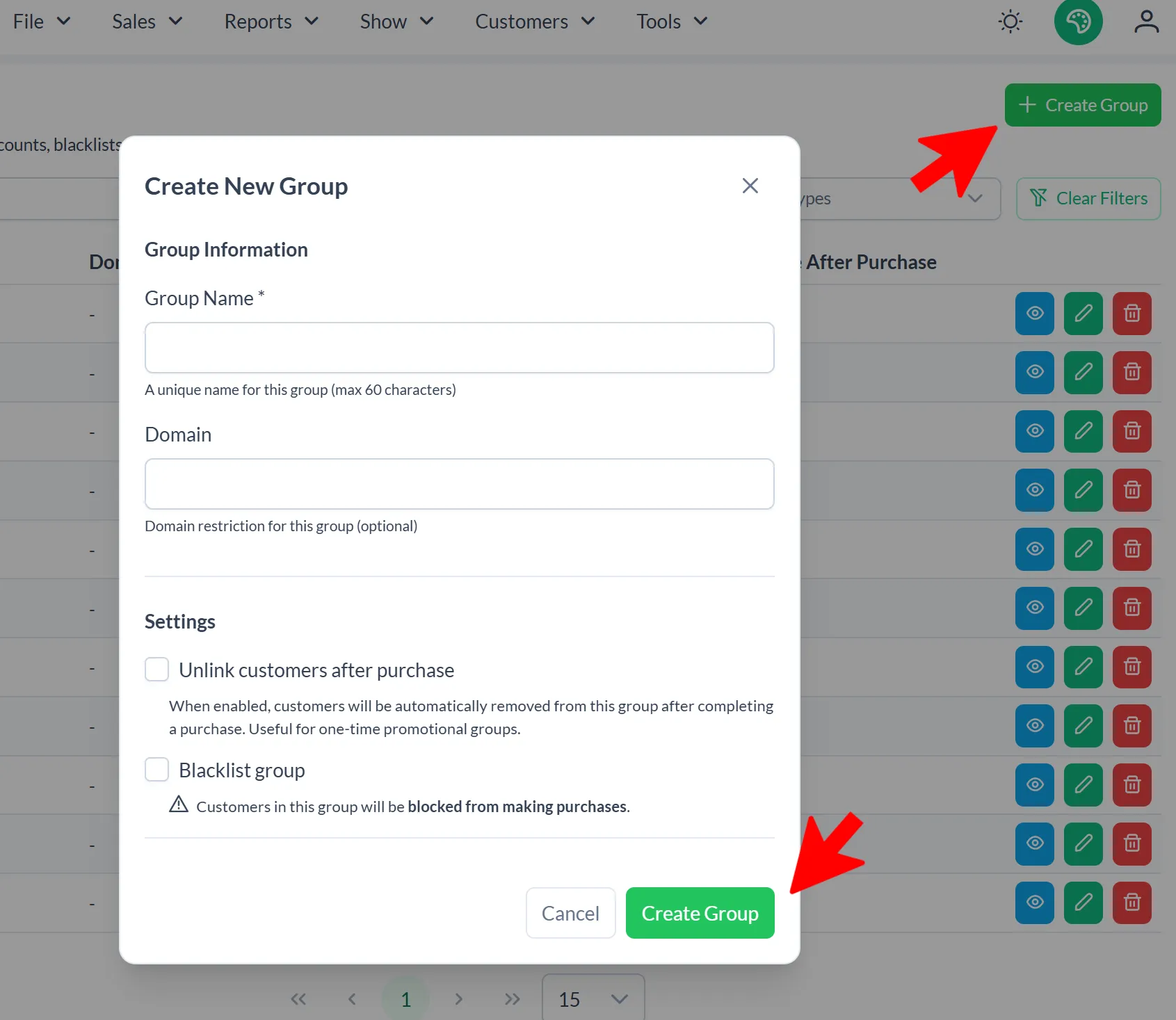
Task: Click the view eye icon in last row
Action: [1035, 902]
